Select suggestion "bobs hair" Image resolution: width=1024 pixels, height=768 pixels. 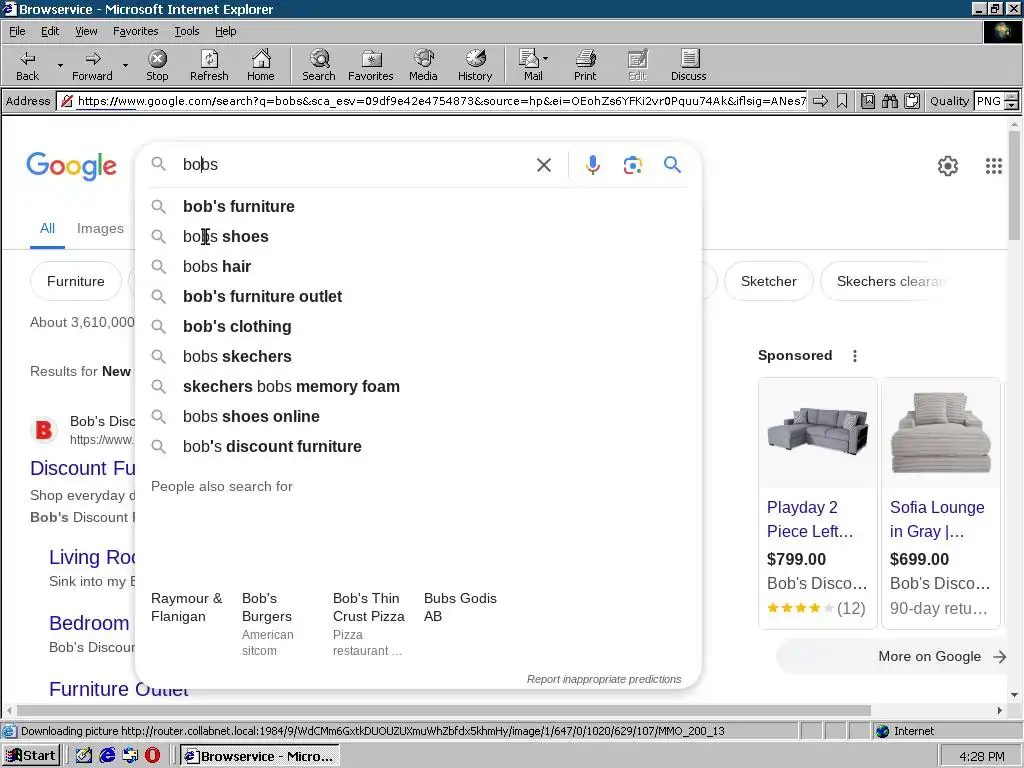pos(418,266)
